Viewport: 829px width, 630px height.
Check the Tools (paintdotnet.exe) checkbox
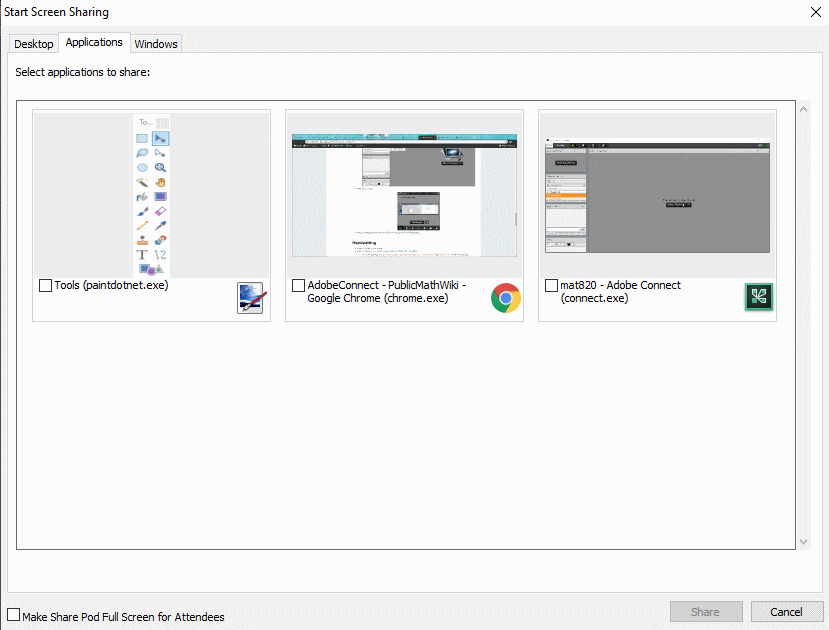coord(45,285)
